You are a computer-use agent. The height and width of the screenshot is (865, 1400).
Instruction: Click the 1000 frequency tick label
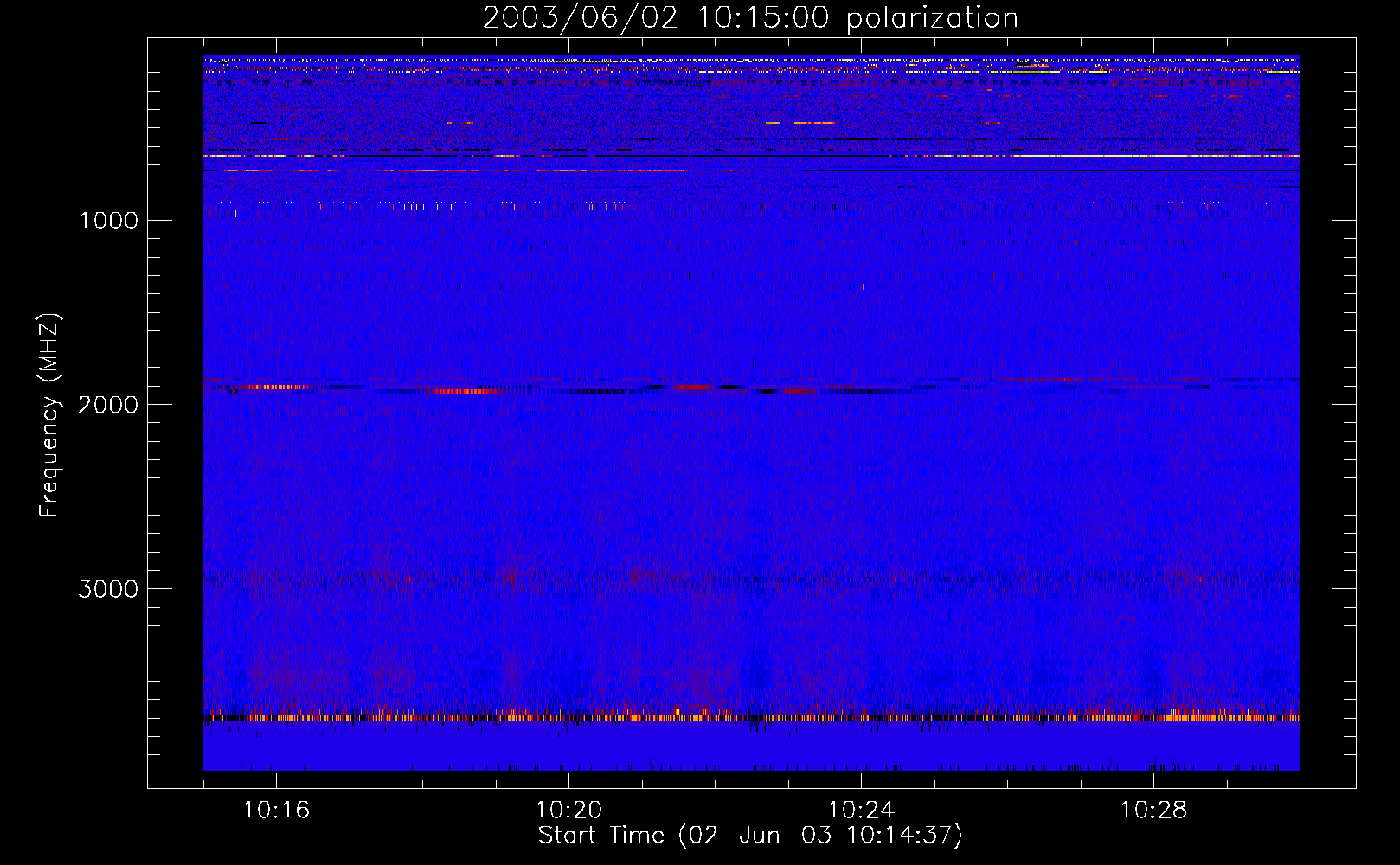coord(109,221)
